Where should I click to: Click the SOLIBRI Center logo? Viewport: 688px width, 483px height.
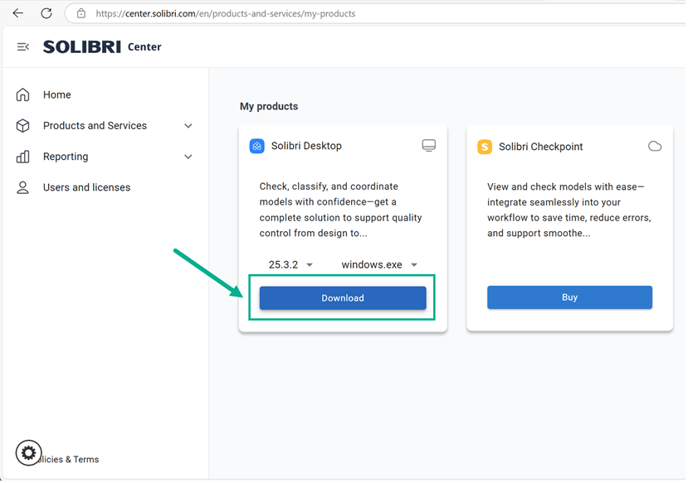[x=102, y=47]
